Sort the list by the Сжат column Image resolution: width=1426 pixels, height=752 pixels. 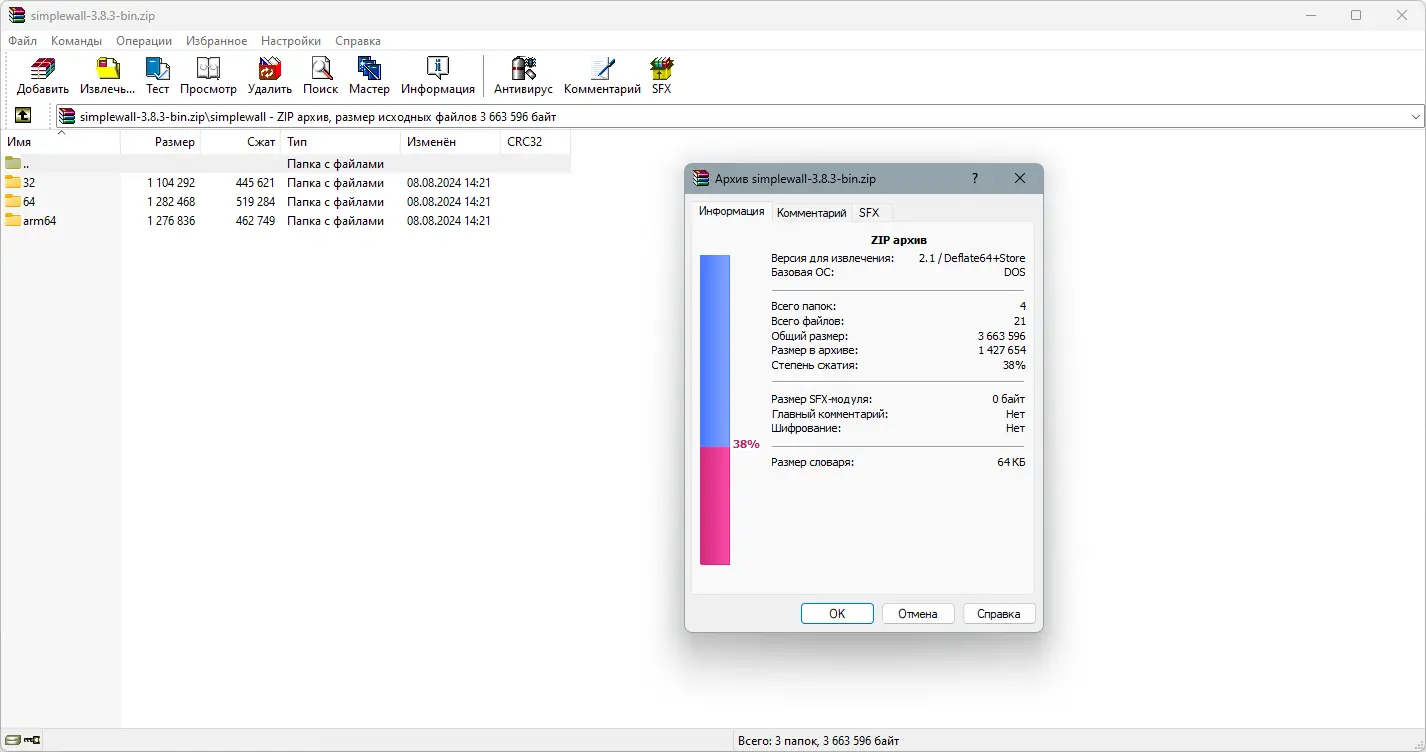click(241, 142)
